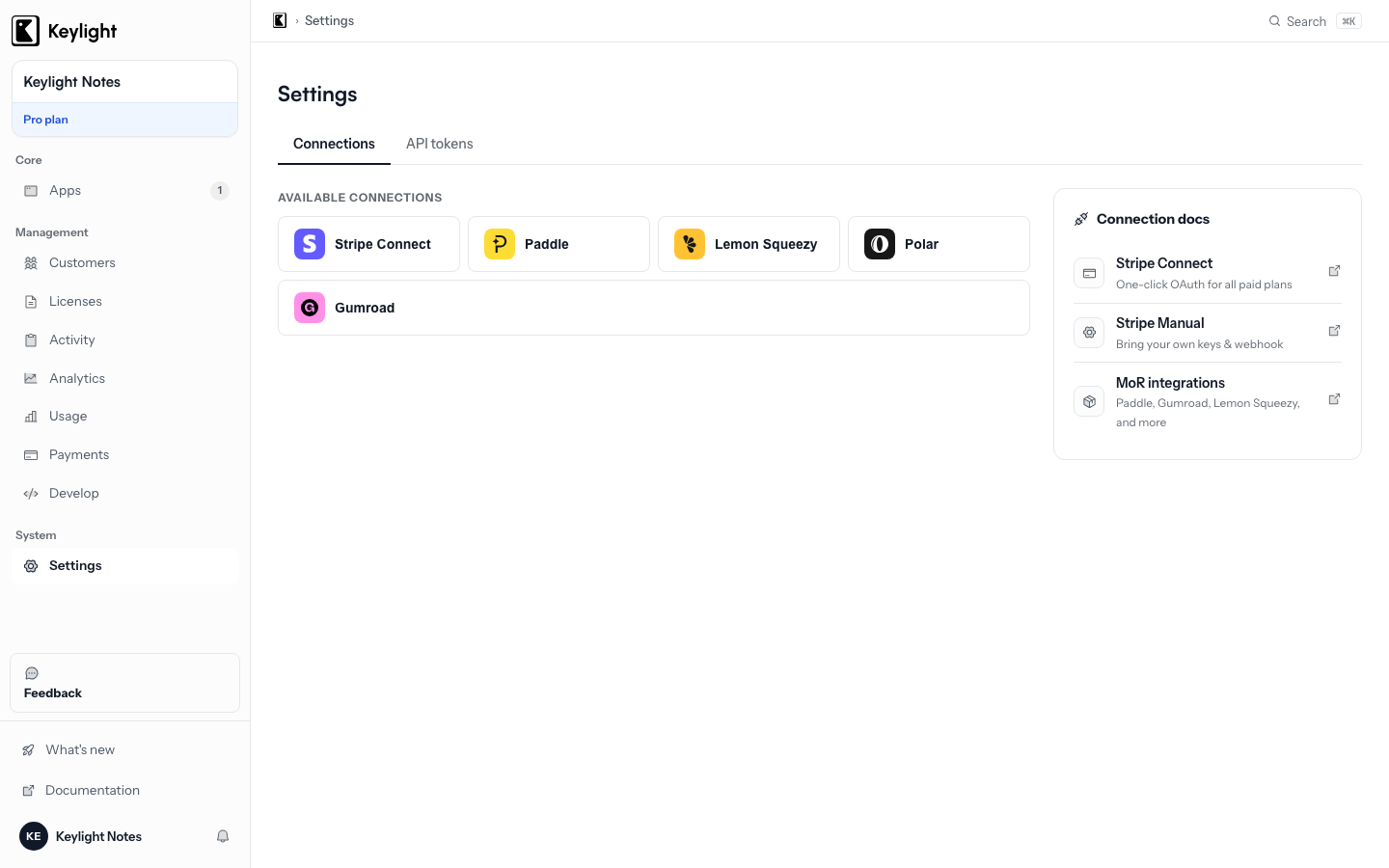Screen dimensions: 1389x868
Task: Click the KE avatar circle
Action: (x=34, y=836)
